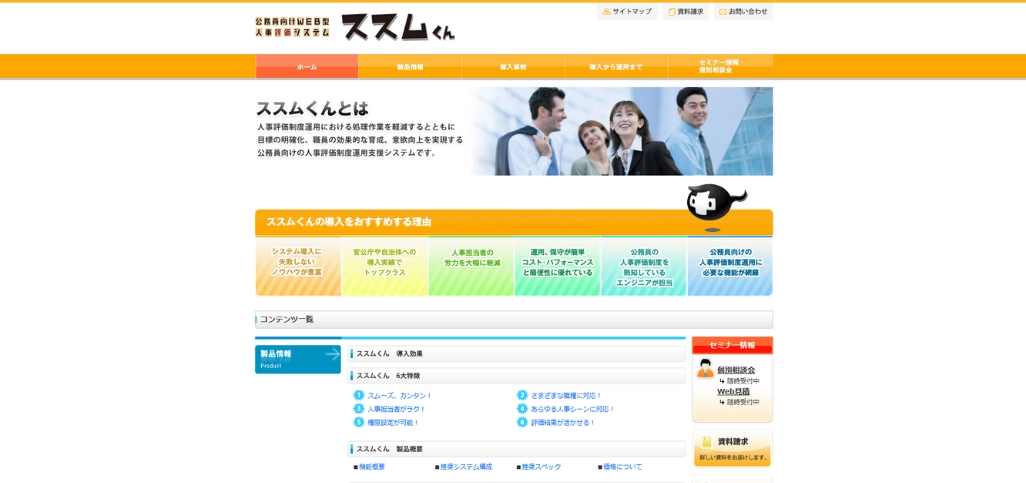Click the セミナー情報 red sidebar header
The width and height of the screenshot is (1026, 483).
732,345
